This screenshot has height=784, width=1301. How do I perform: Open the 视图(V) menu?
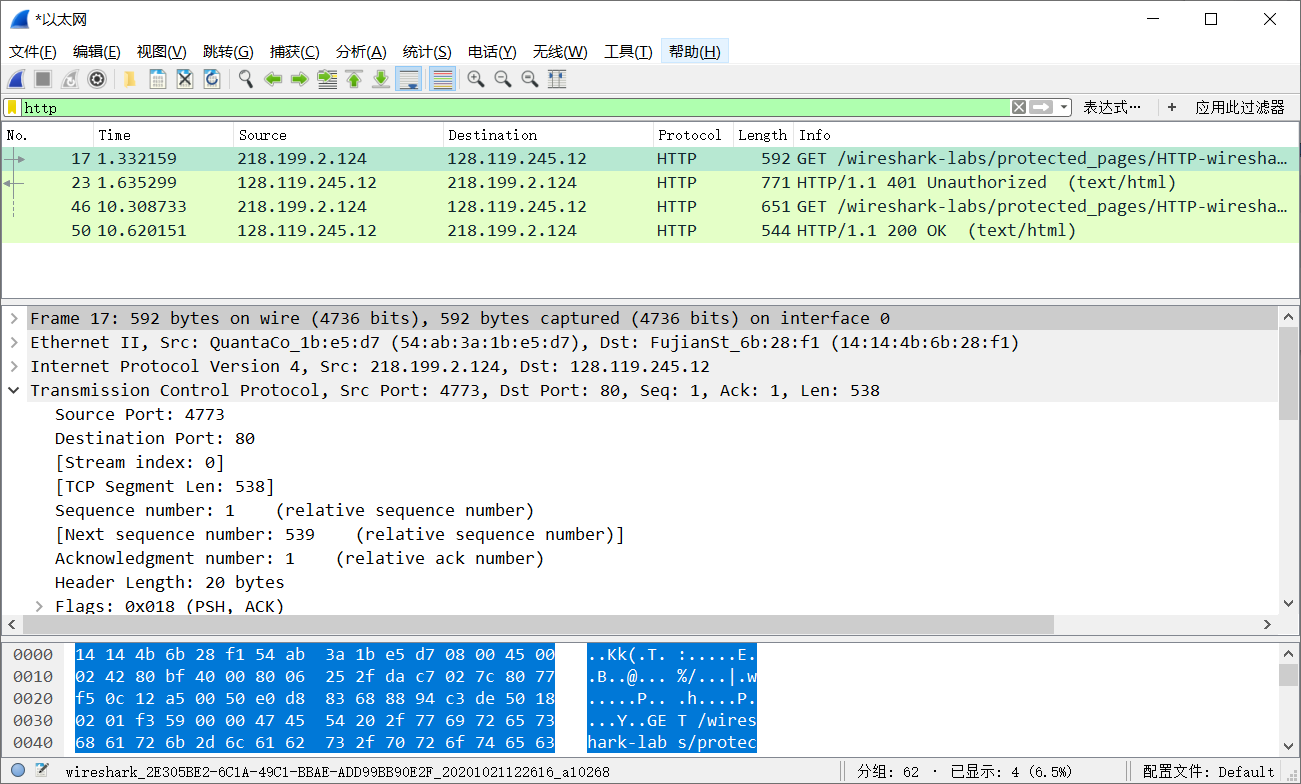(161, 52)
